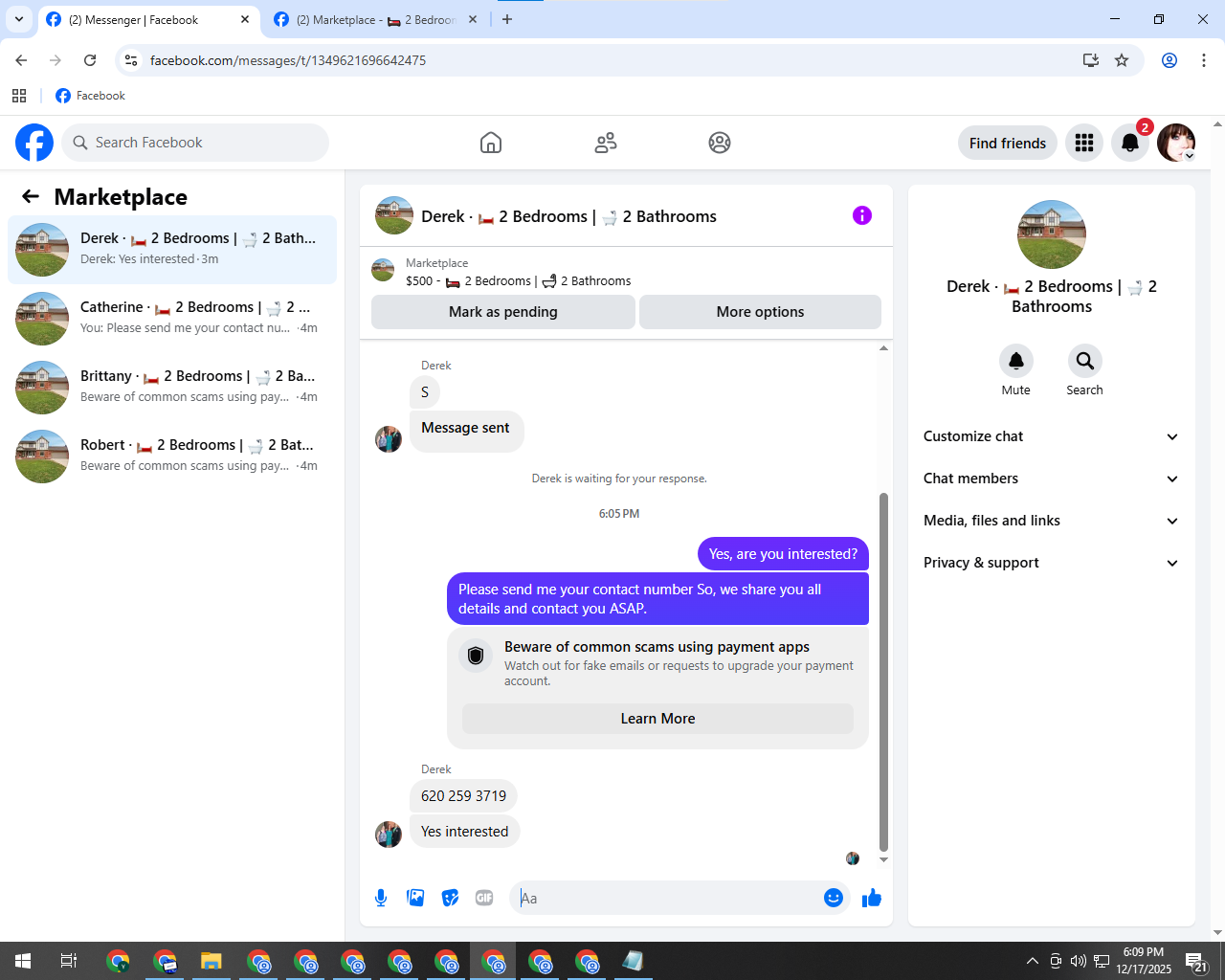This screenshot has height=980, width=1225.
Task: Attach a photo with image icon
Action: point(415,898)
